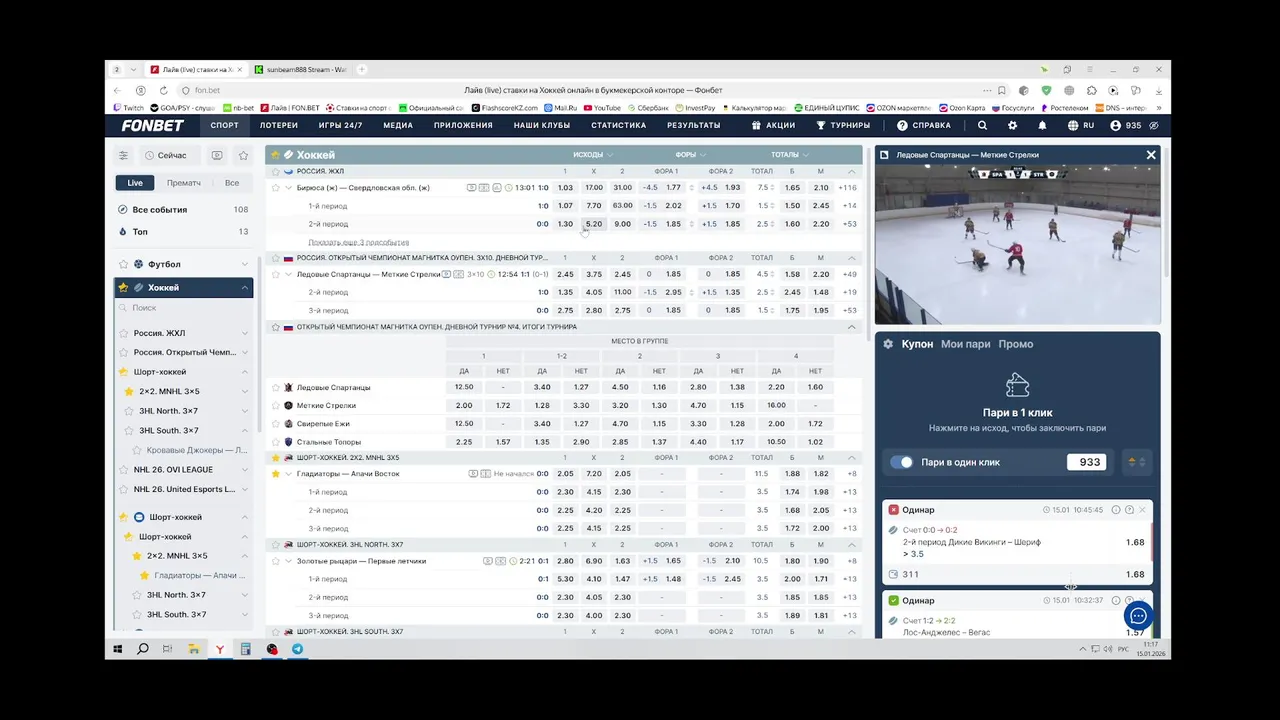
Task: Toggle balance visibility eye icon
Action: [x=1154, y=125]
